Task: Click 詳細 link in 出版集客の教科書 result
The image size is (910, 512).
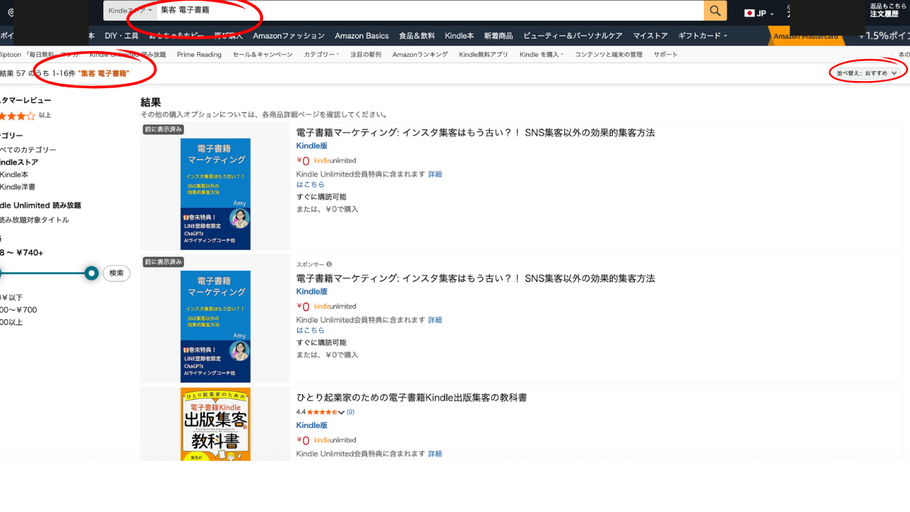Action: coord(435,454)
